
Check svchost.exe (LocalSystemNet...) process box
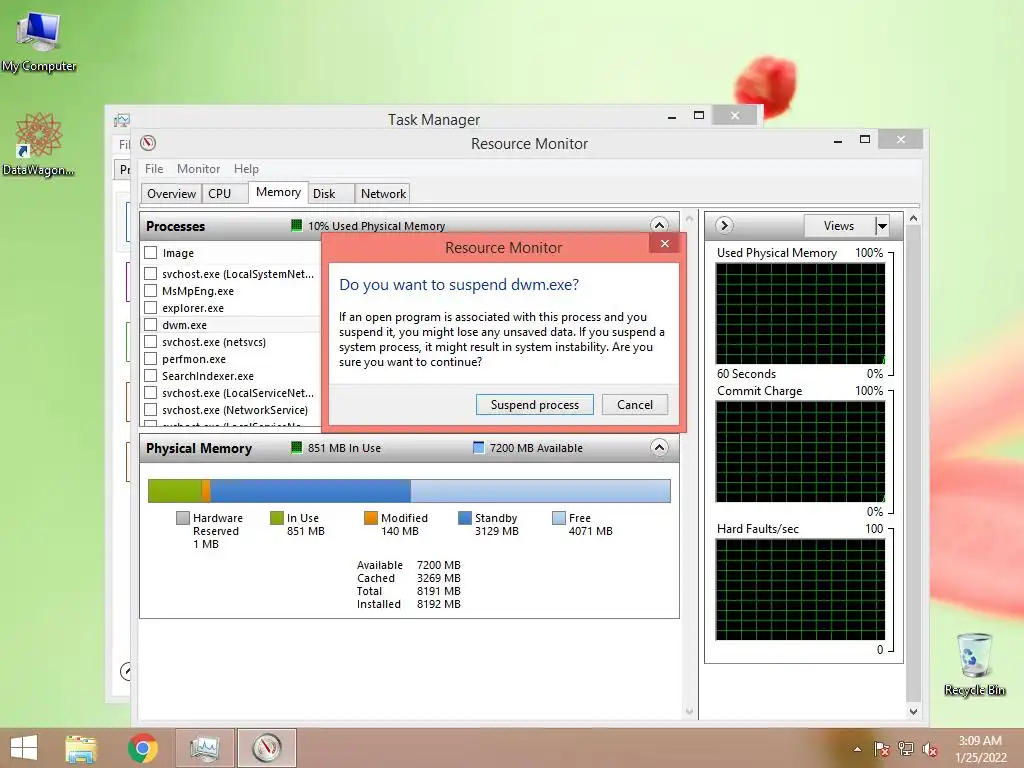coord(151,274)
